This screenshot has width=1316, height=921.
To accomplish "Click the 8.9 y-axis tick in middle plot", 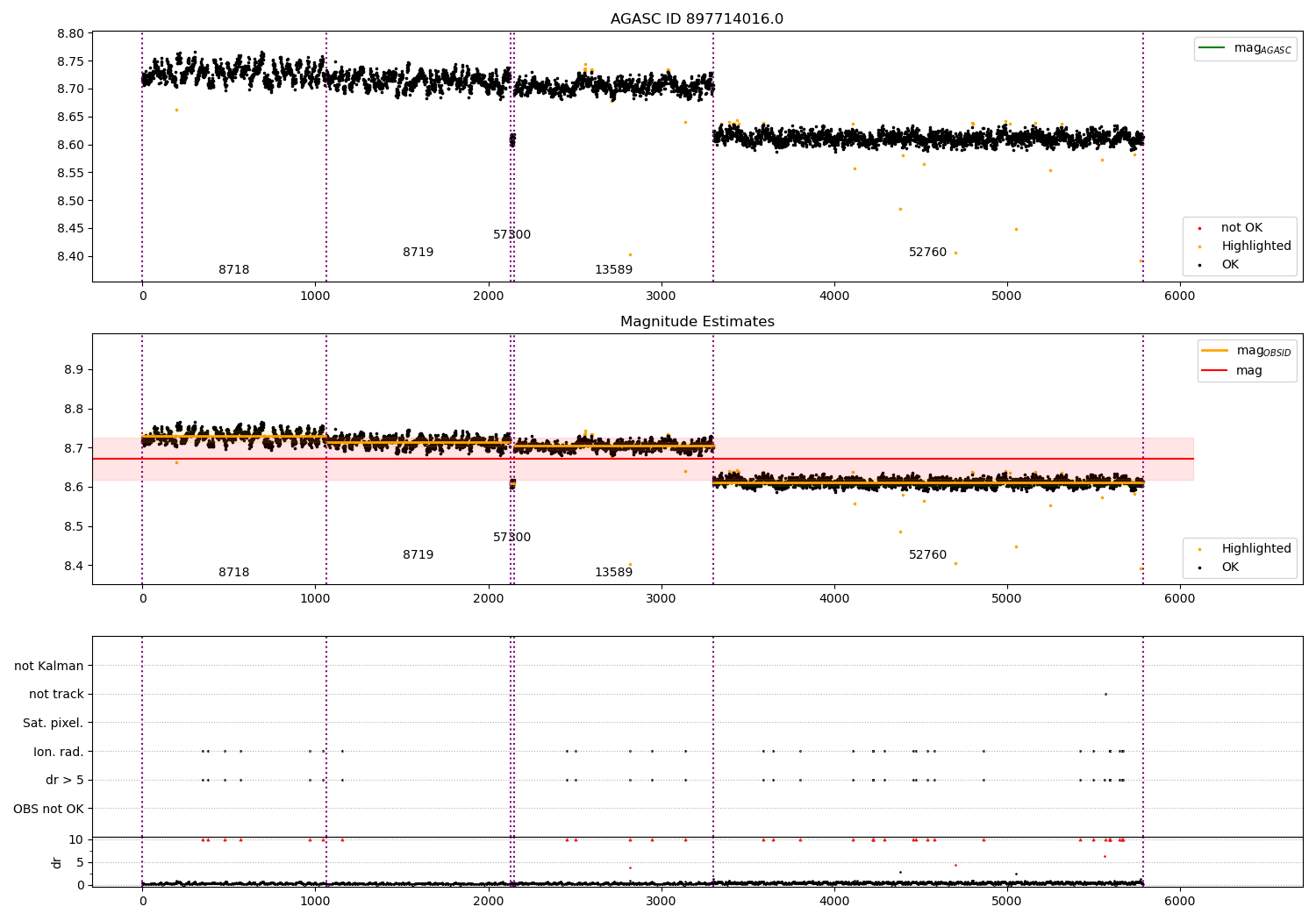I will click(74, 370).
